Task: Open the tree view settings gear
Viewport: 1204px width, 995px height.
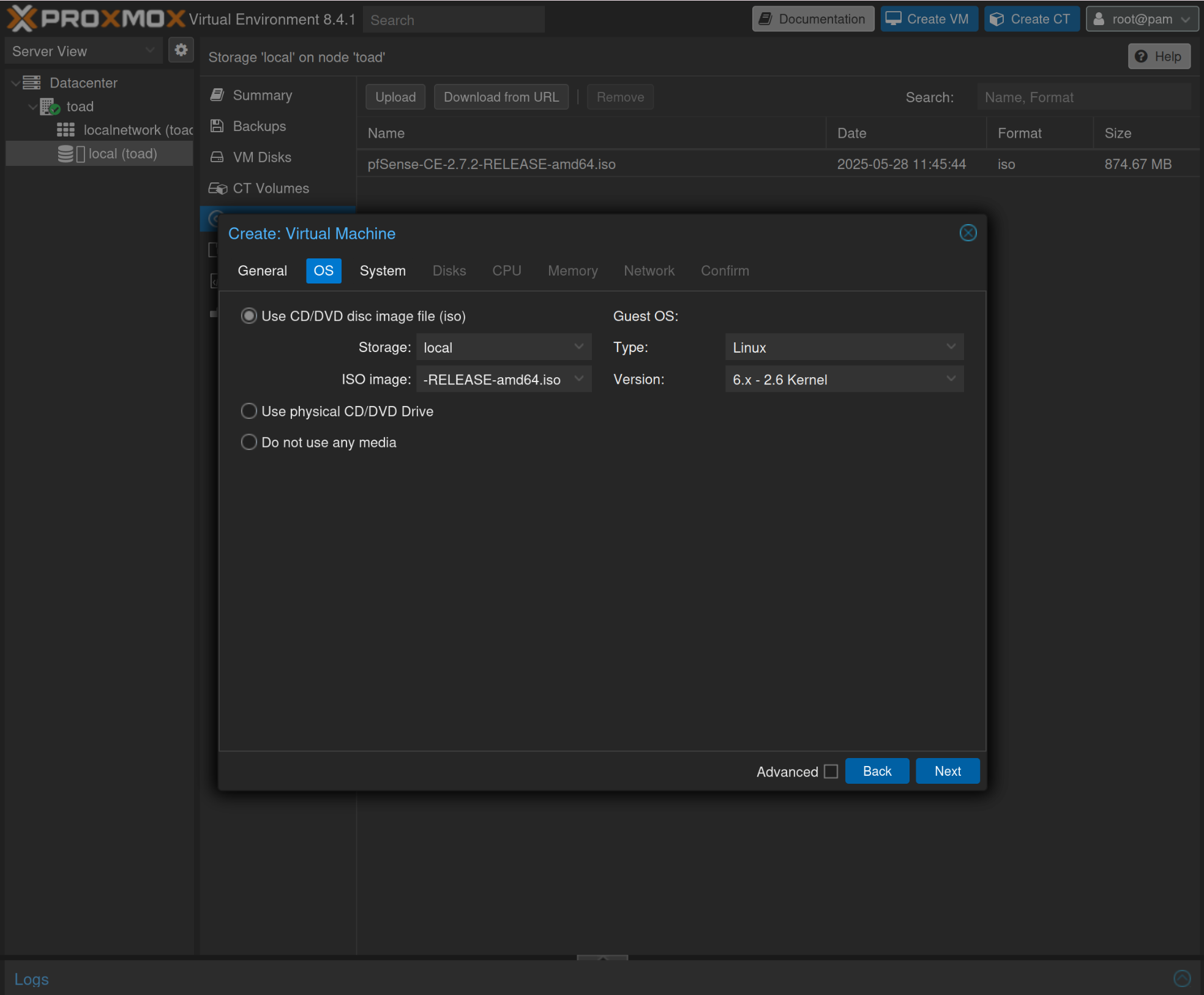Action: pos(181,50)
